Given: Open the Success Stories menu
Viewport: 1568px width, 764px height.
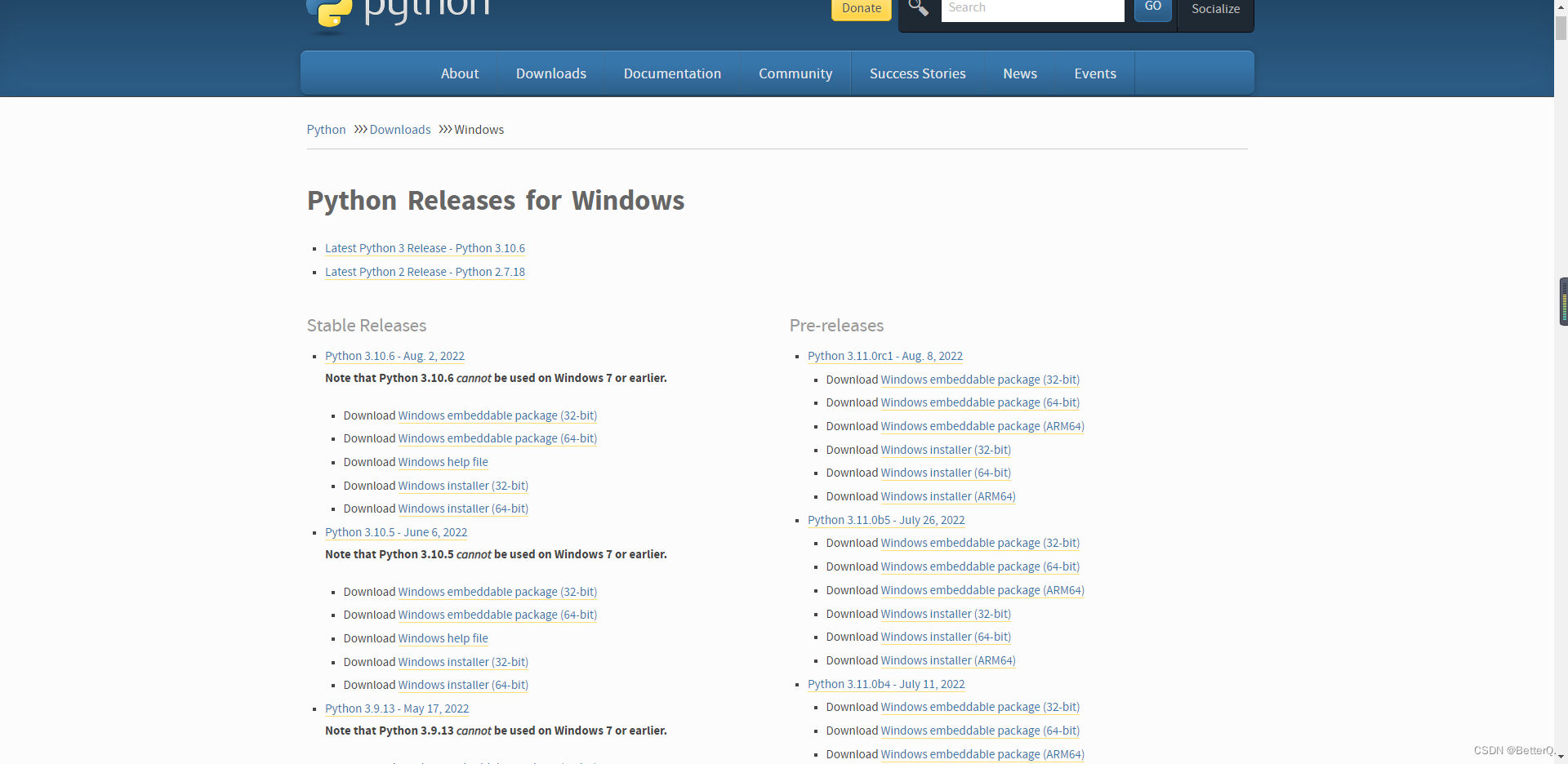Looking at the screenshot, I should [918, 73].
